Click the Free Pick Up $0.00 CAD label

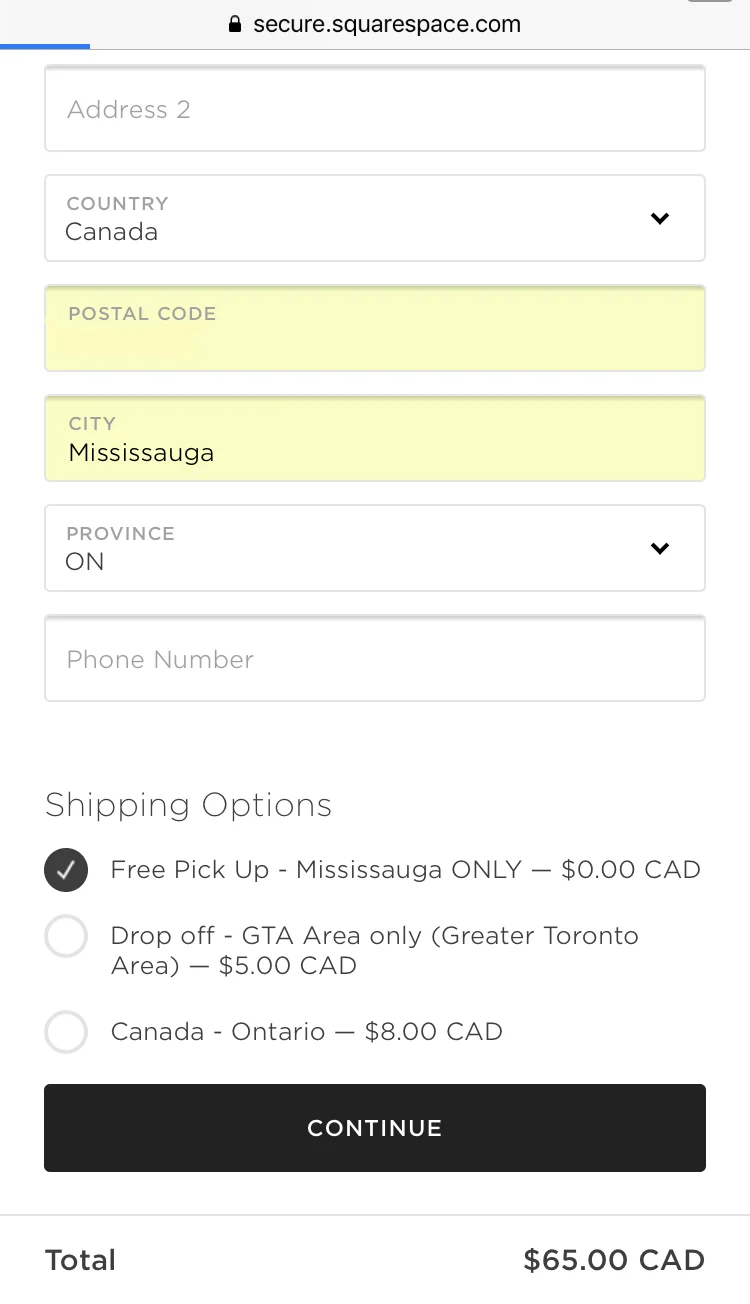click(x=405, y=870)
